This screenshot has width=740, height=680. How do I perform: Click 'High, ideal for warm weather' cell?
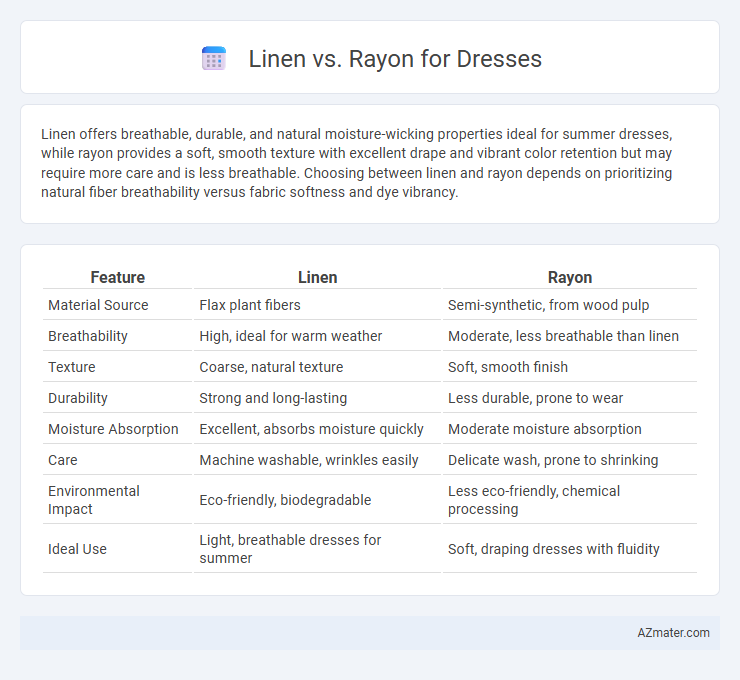pyautogui.click(x=291, y=336)
